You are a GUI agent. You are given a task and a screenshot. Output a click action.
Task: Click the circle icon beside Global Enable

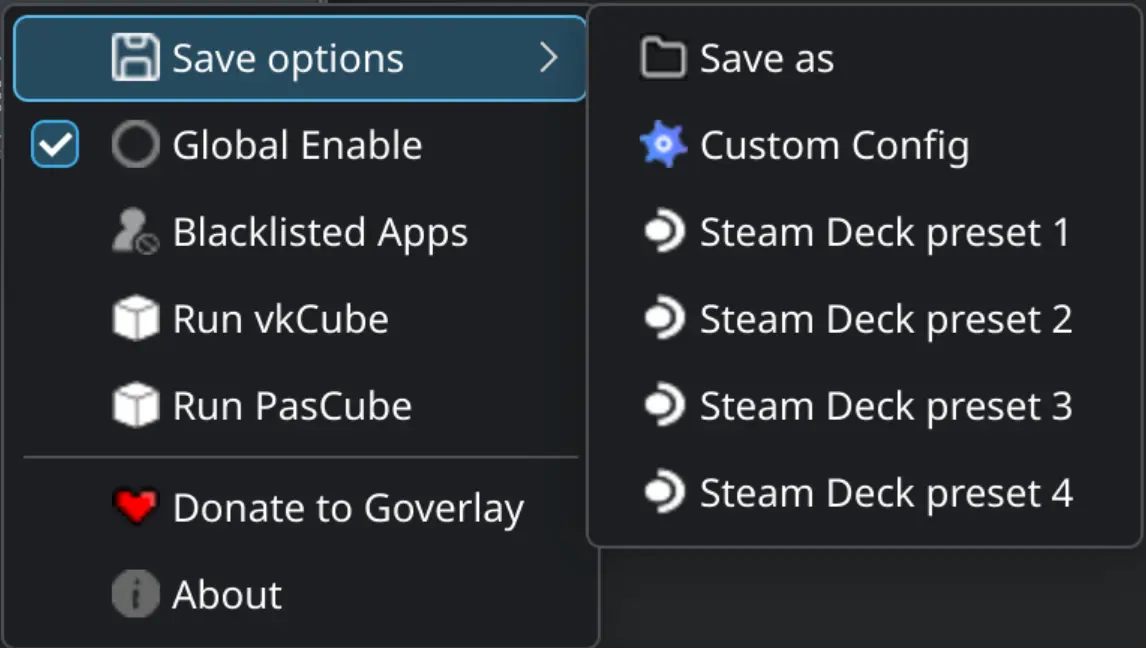pos(135,146)
